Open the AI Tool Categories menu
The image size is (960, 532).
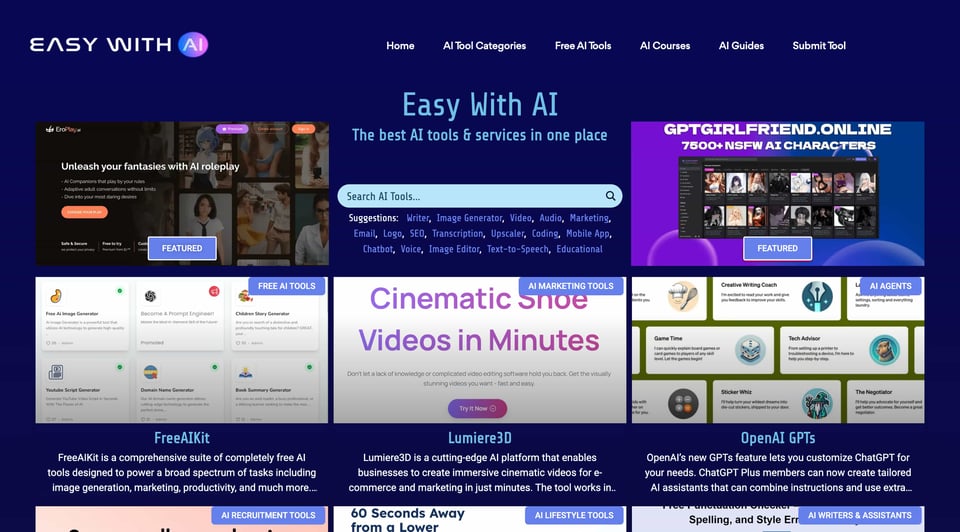pyautogui.click(x=484, y=46)
